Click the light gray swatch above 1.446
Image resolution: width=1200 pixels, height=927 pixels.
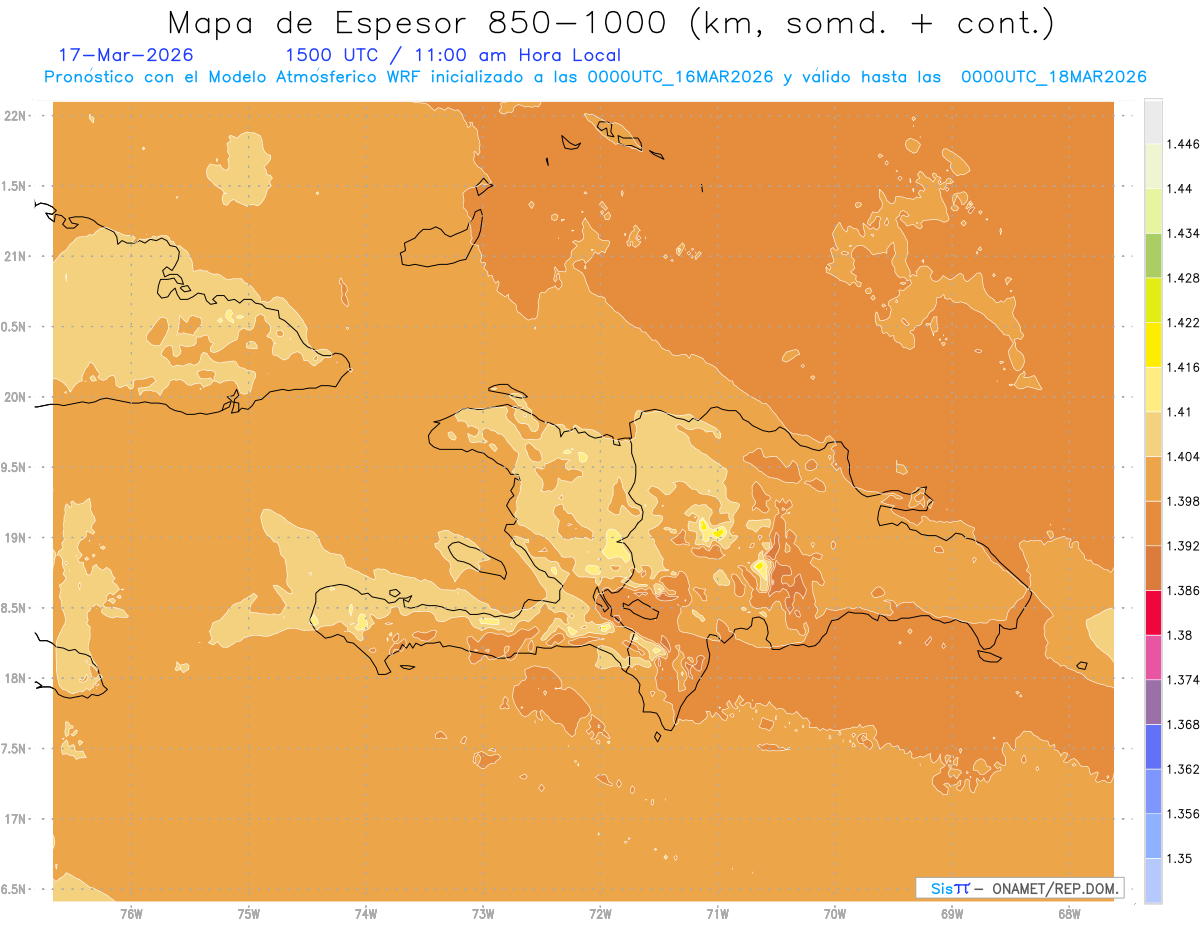[1153, 121]
